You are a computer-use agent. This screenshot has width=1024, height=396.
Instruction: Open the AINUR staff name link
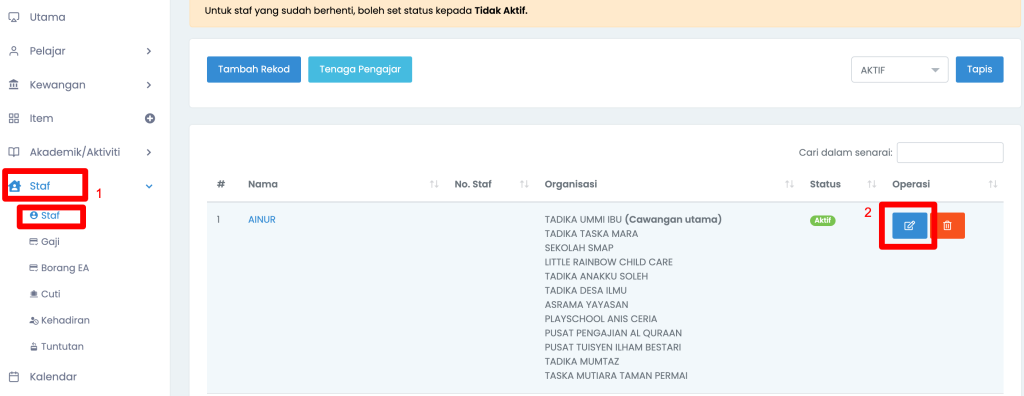pyautogui.click(x=262, y=220)
